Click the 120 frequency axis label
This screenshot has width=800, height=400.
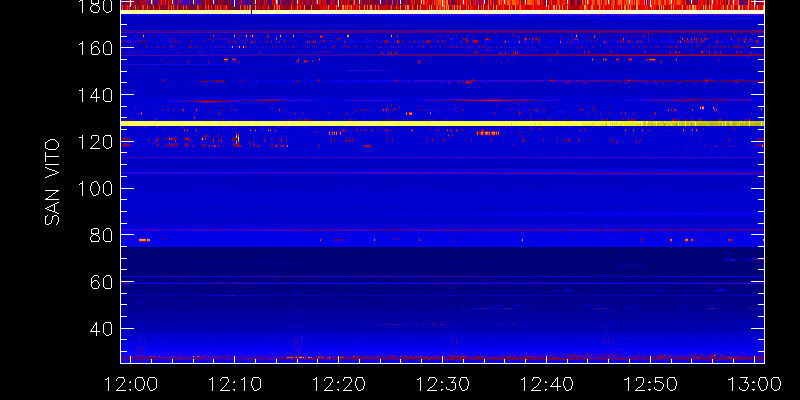tap(94, 142)
